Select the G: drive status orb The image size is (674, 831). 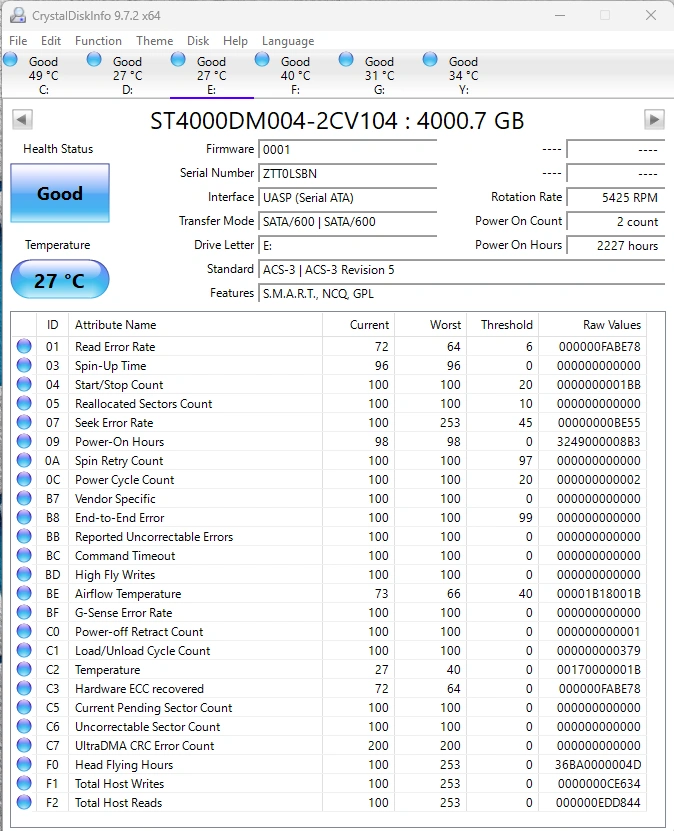(347, 61)
